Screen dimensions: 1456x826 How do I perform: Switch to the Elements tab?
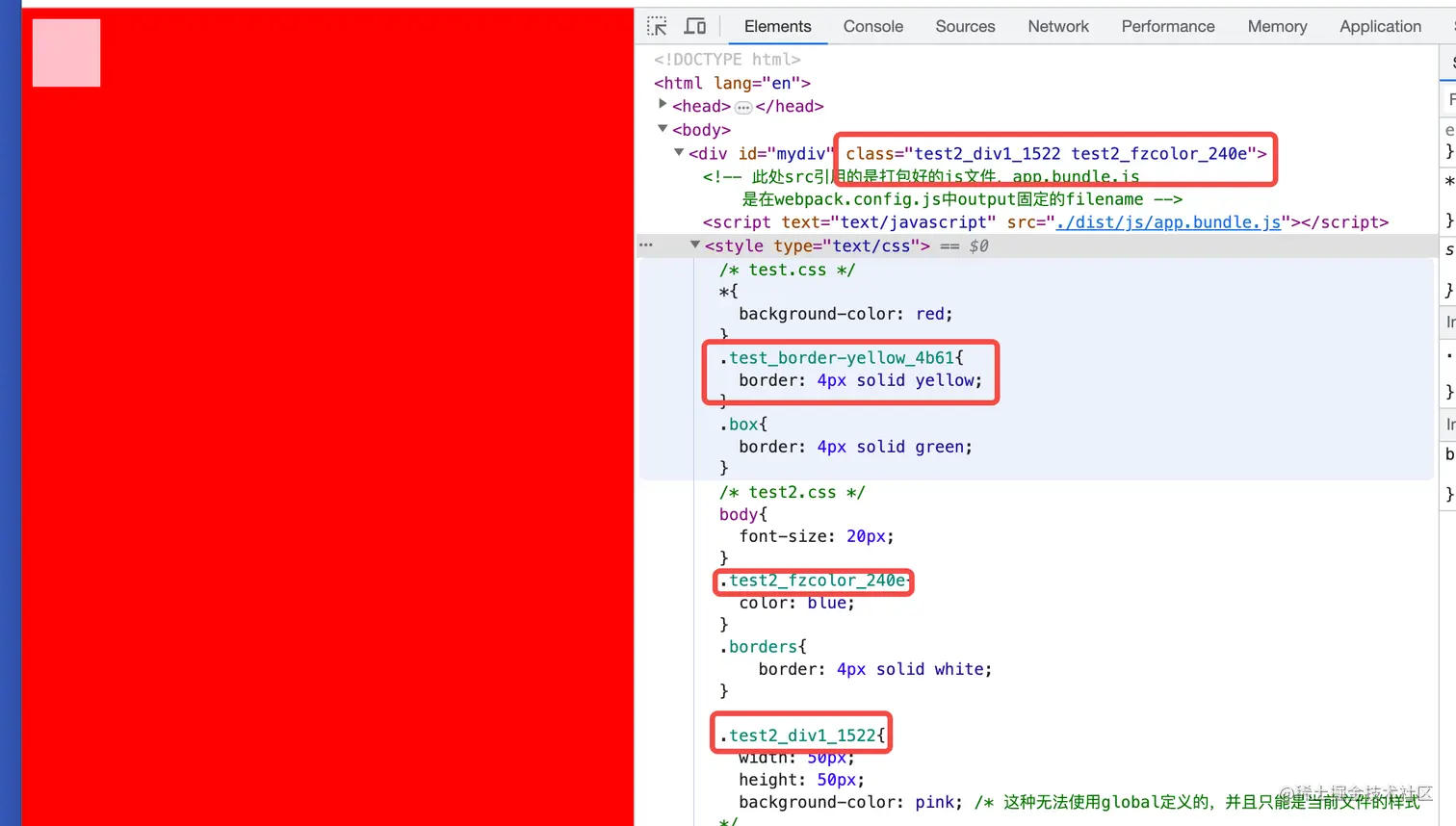[777, 26]
